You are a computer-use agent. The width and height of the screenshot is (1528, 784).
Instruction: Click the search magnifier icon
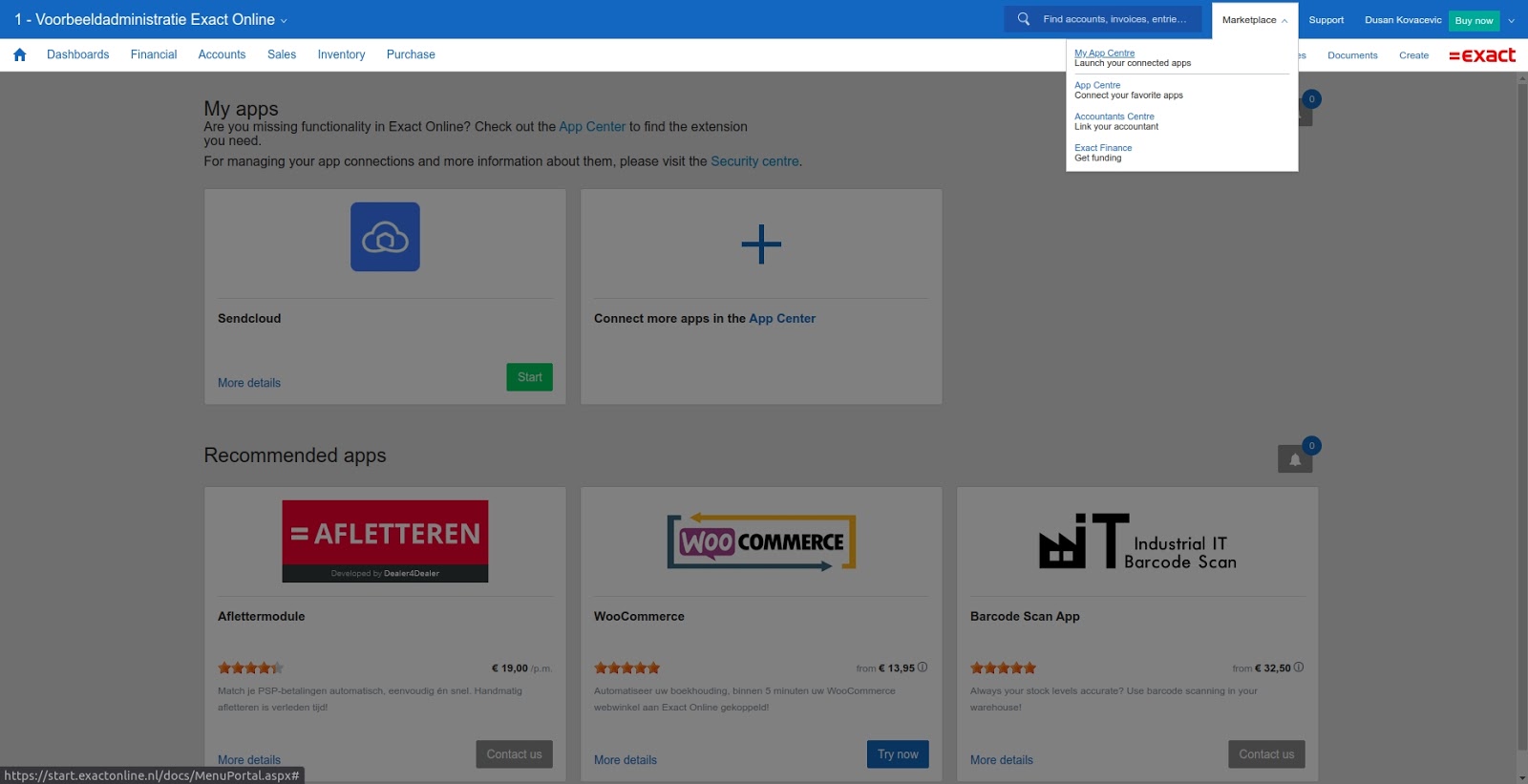pos(1024,19)
